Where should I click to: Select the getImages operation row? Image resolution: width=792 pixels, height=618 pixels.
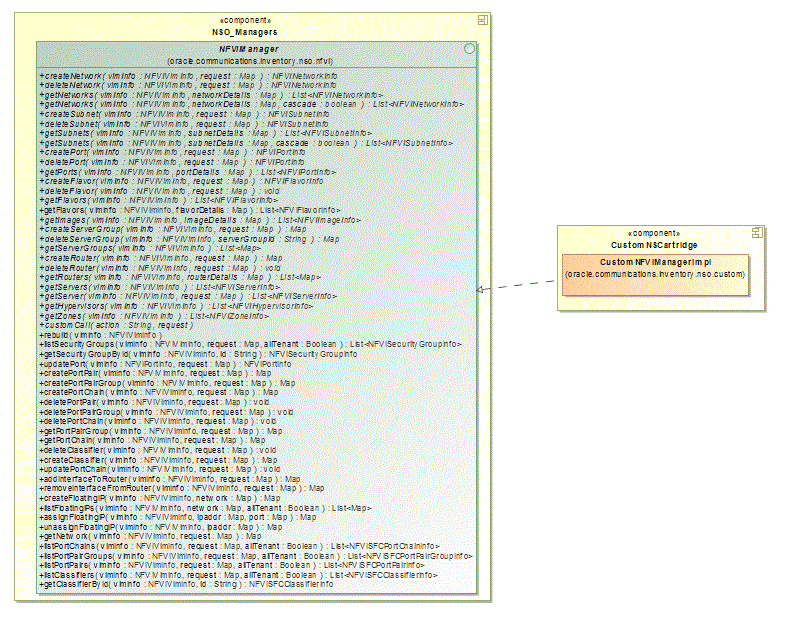point(201,220)
